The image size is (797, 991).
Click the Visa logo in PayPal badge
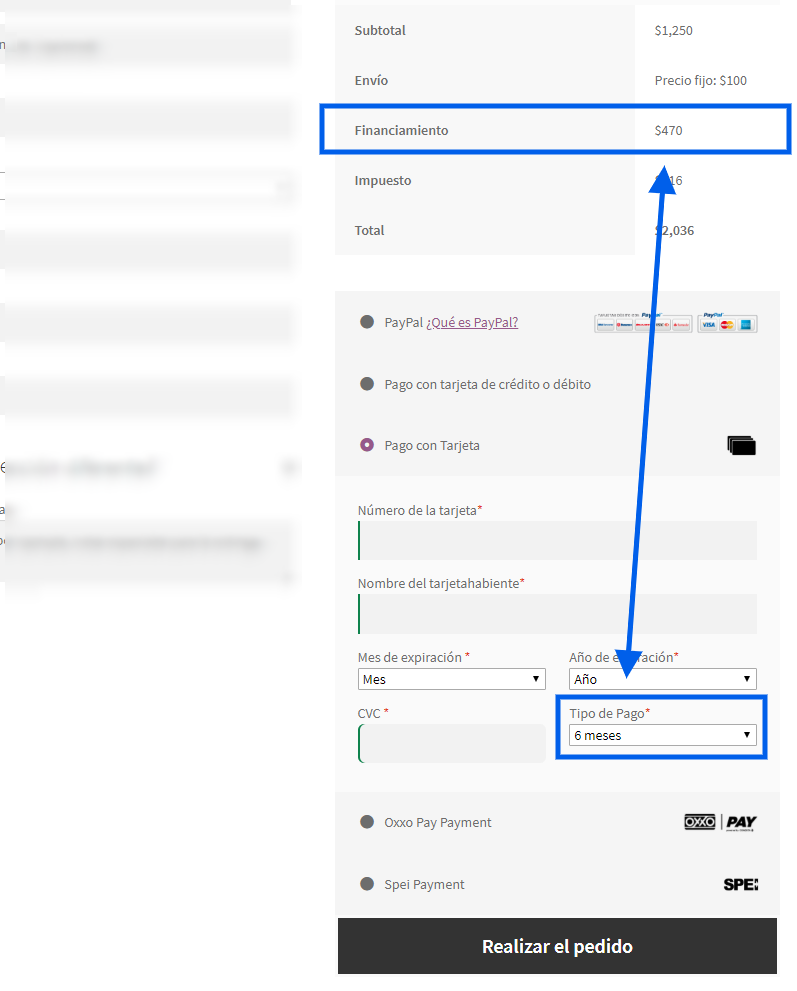click(709, 325)
